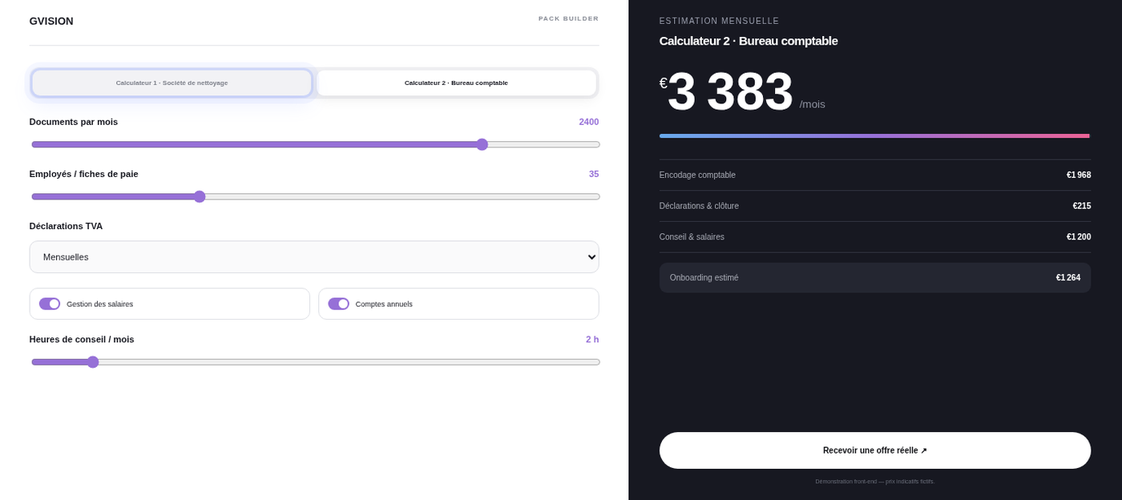Click the Calculateur 2 · Bureau comptable summary title
The width and height of the screenshot is (1122, 500).
[748, 41]
